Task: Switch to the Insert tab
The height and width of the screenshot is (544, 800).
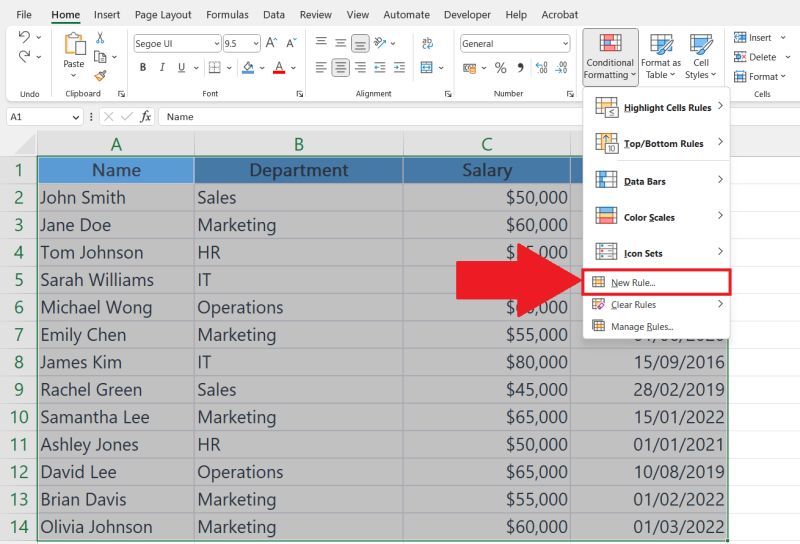Action: click(107, 15)
